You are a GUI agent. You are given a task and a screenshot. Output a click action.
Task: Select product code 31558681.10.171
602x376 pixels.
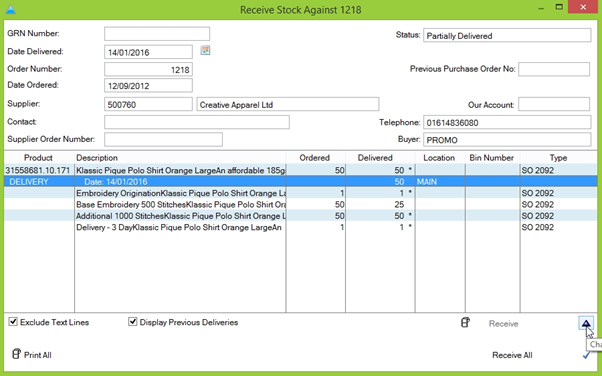coord(38,170)
